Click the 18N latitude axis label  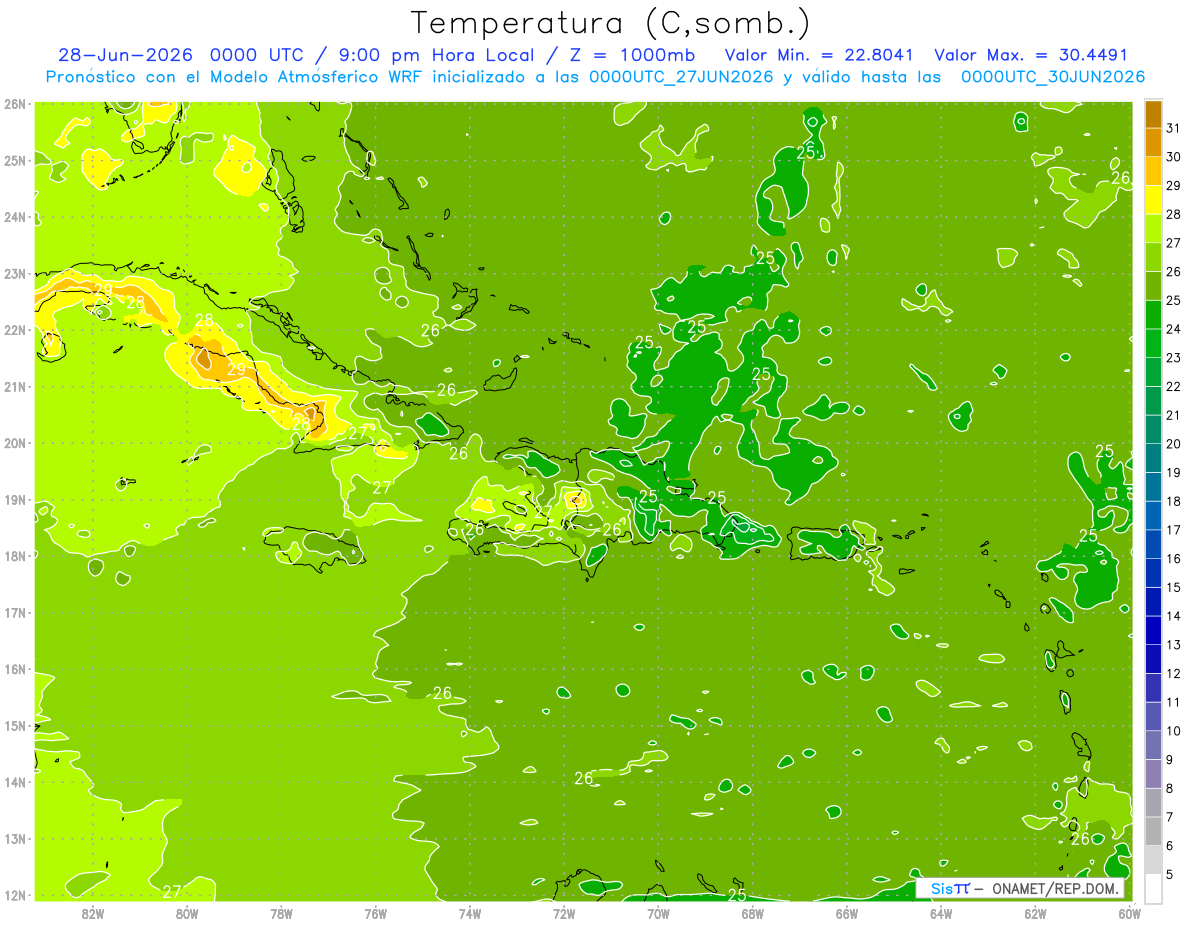point(14,555)
